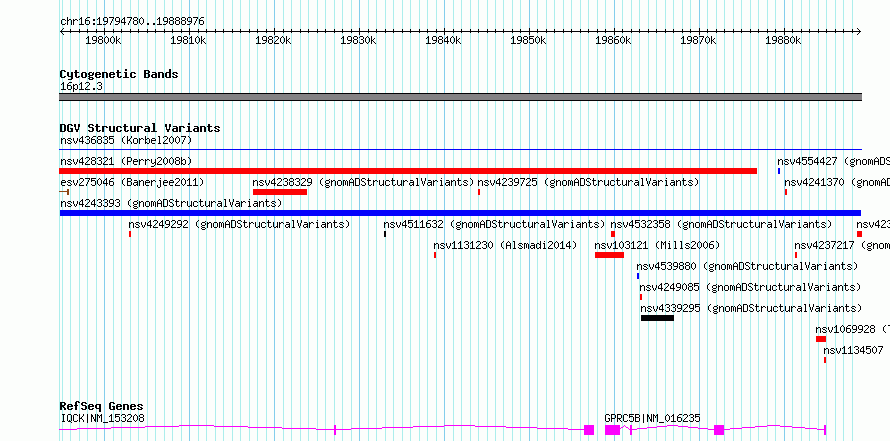Click the nsv4241370 variant label
This screenshot has width=890, height=441.
837,182
